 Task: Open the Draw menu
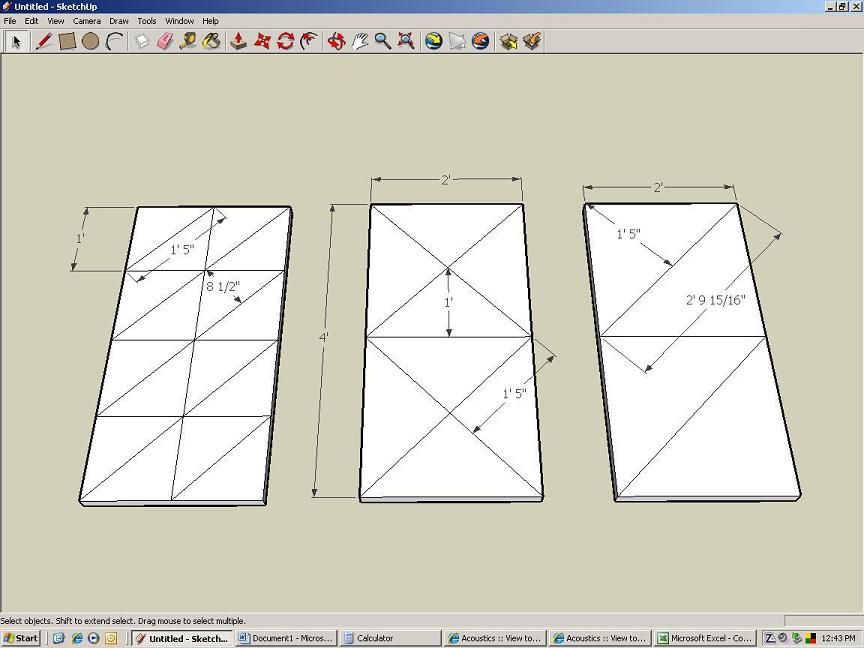tap(118, 20)
